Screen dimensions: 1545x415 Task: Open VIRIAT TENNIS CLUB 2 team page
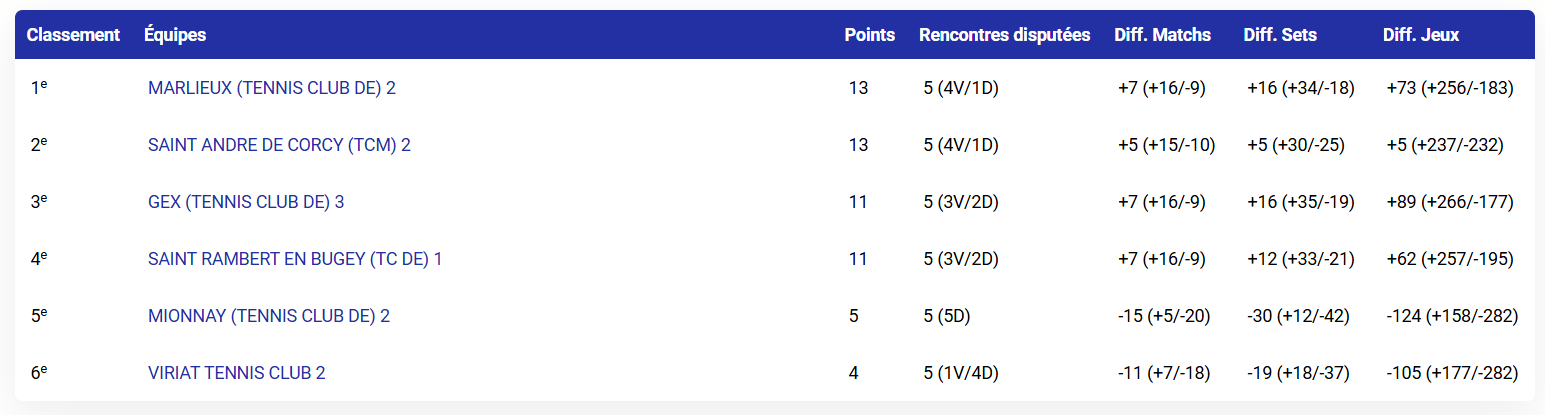(x=236, y=373)
